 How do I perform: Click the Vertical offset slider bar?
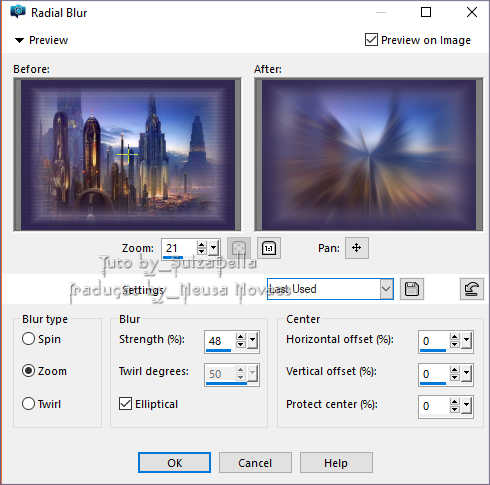click(433, 383)
